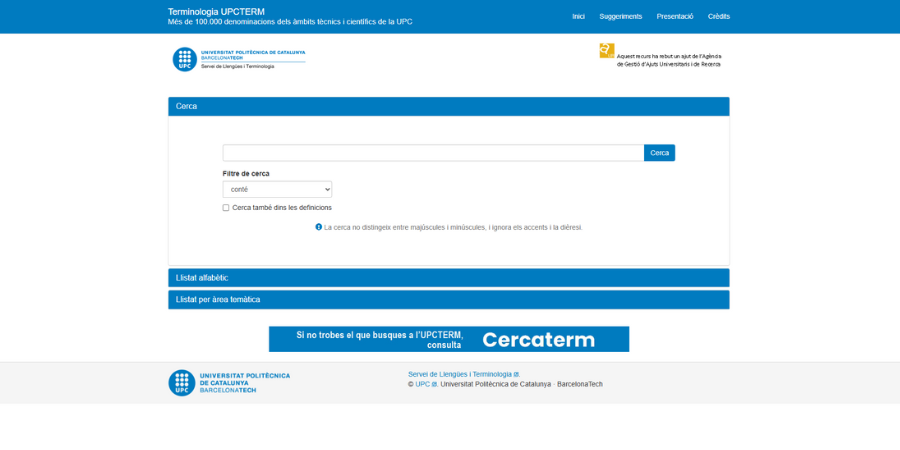Expand the Llistat per àrea temàtica panel
Viewport: 900px width, 450px height.
pos(449,300)
